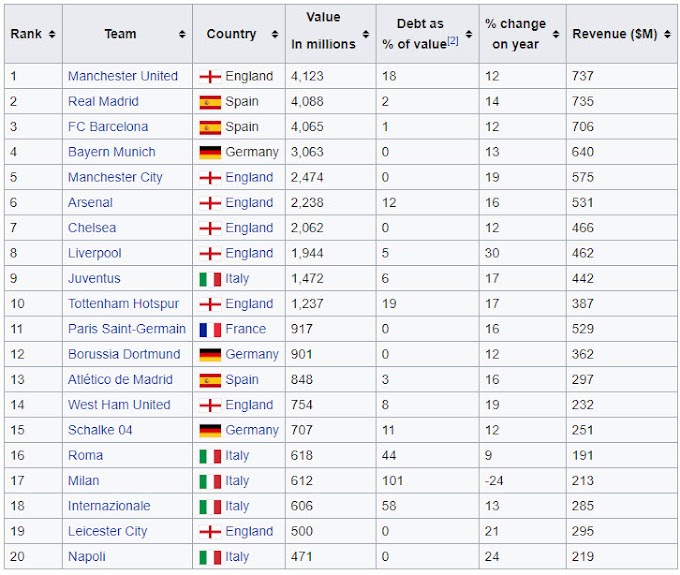Open England link in Manchester United row

249,76
